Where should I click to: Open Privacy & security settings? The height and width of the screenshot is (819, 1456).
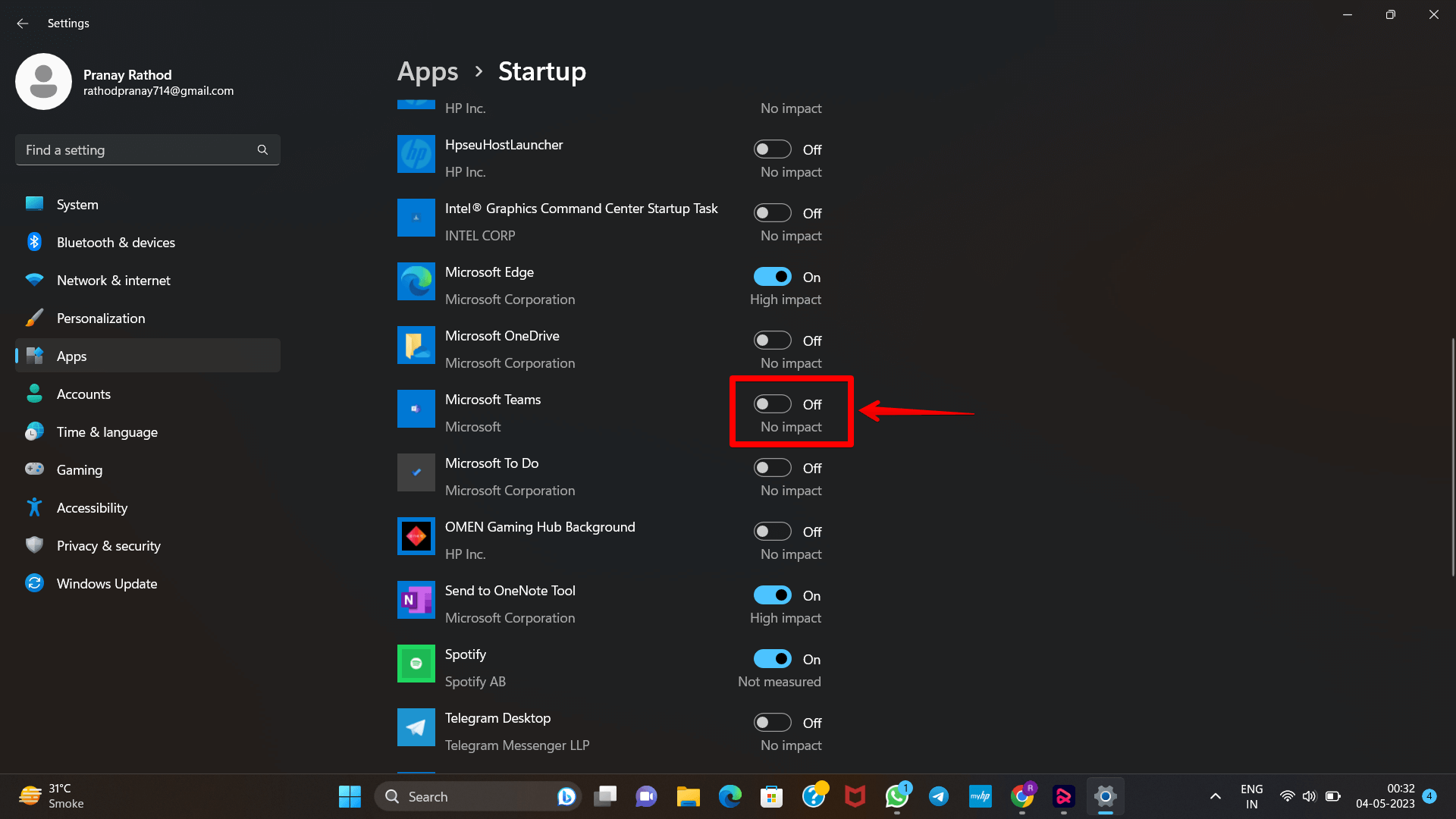pos(148,545)
